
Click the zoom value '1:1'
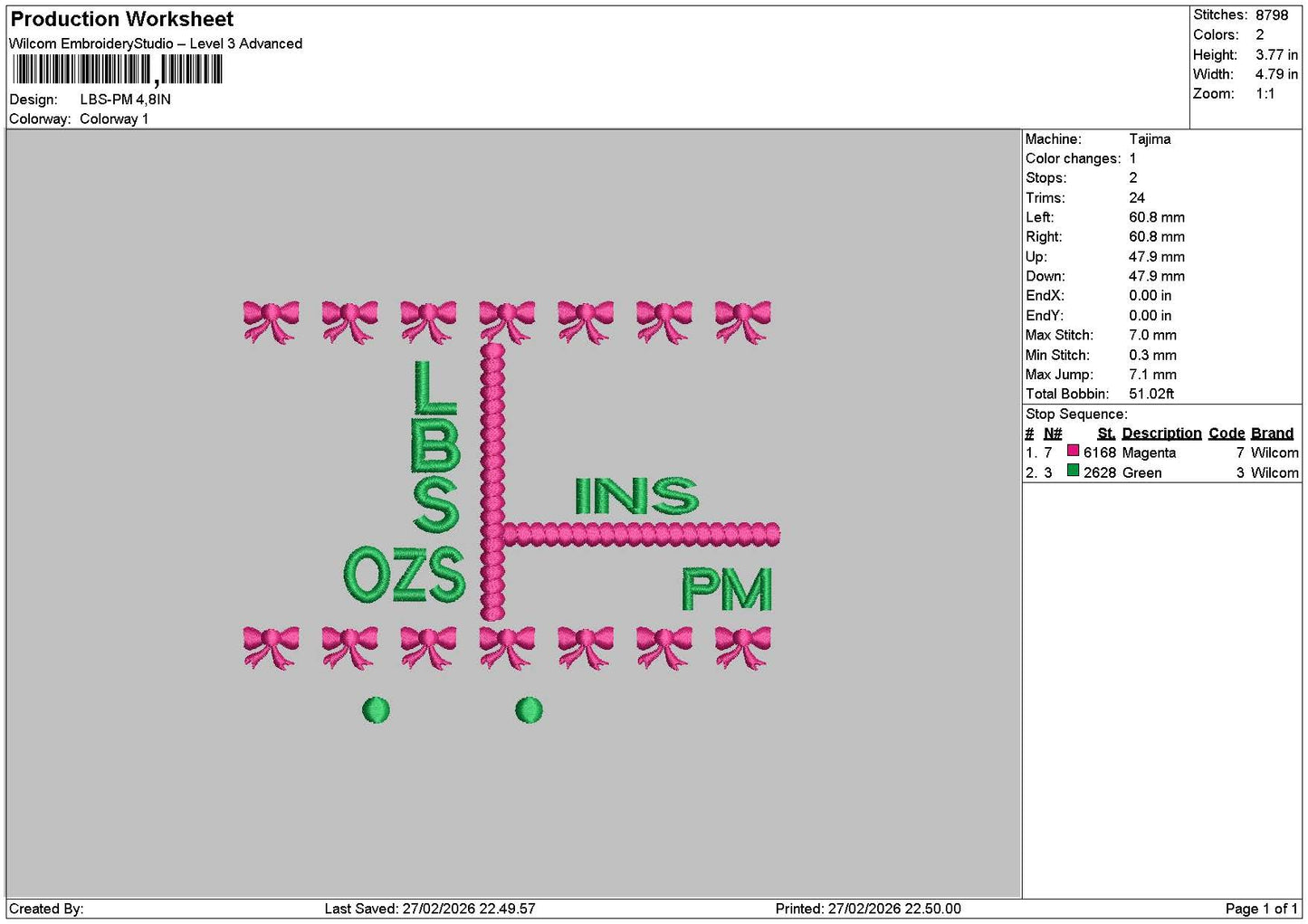pos(1265,94)
